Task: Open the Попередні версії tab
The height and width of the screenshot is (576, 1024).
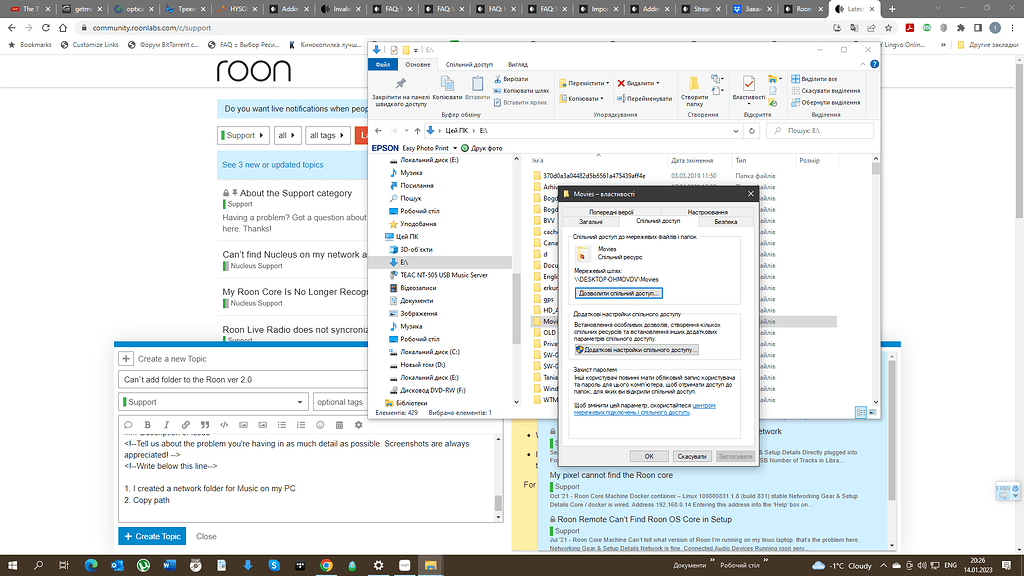Action: [x=611, y=212]
